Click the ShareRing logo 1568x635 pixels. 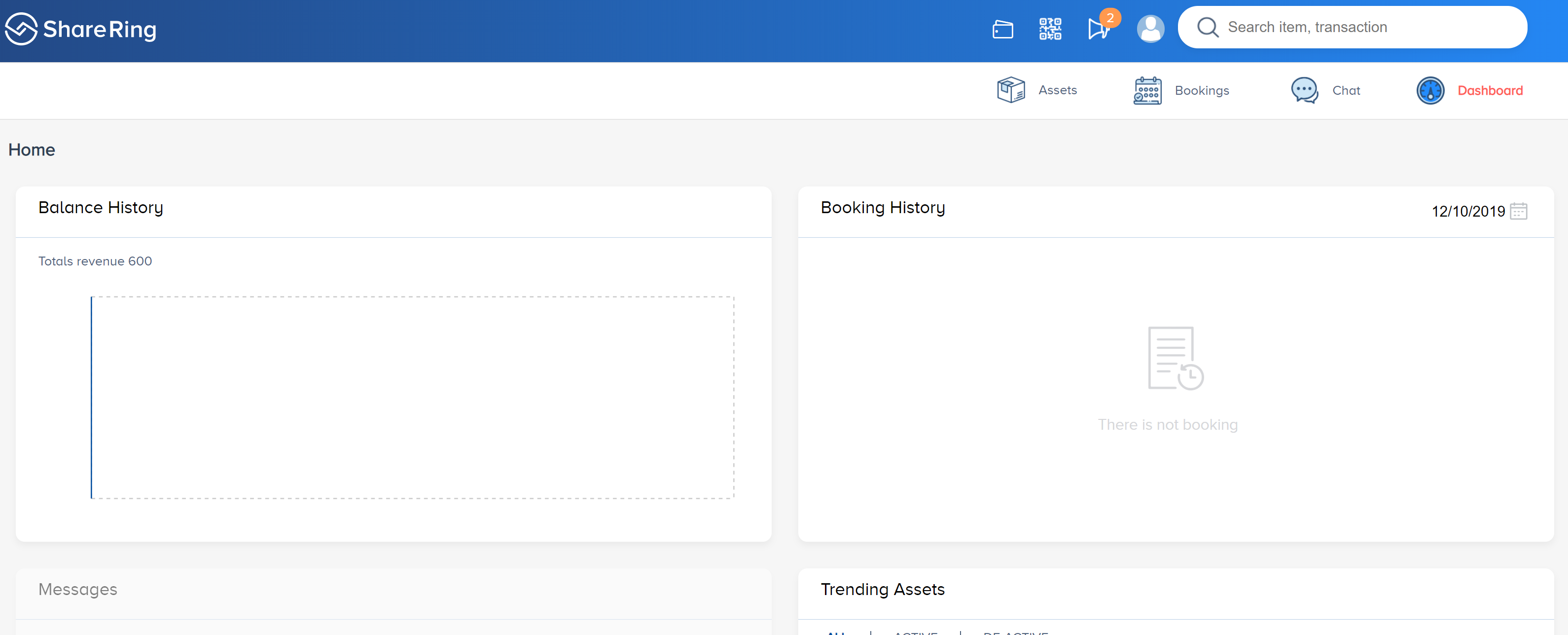pos(81,29)
